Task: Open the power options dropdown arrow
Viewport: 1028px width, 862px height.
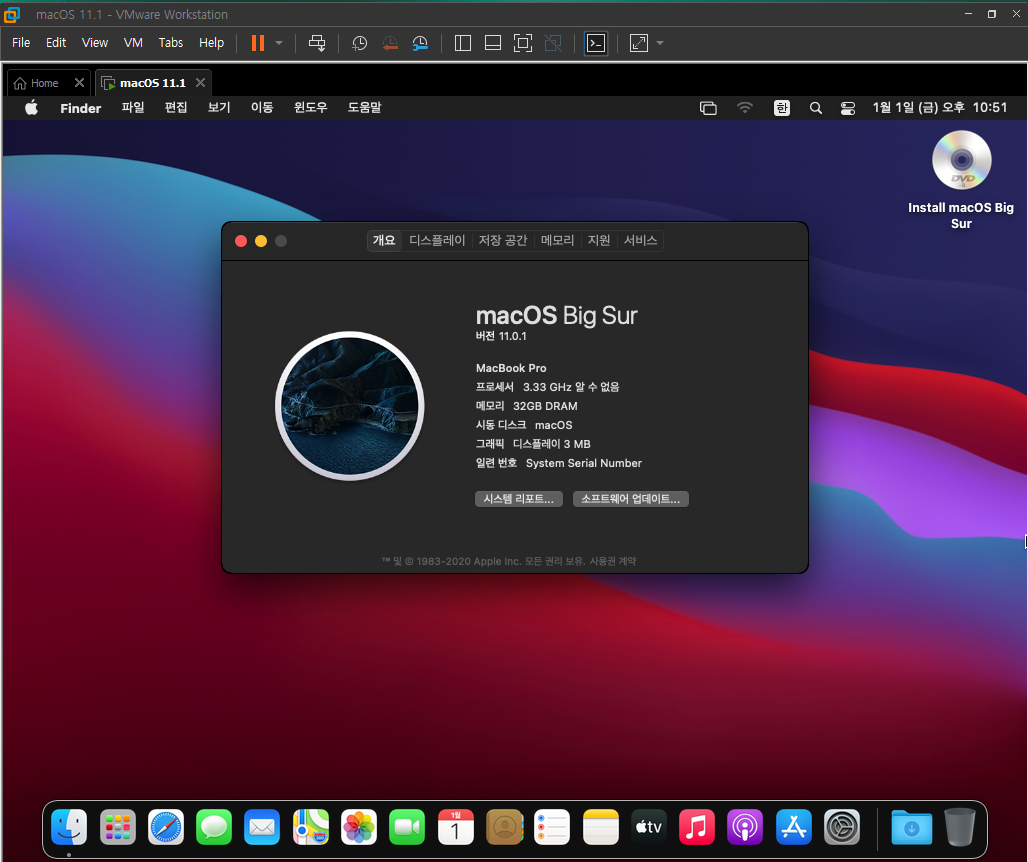Action: tap(279, 43)
